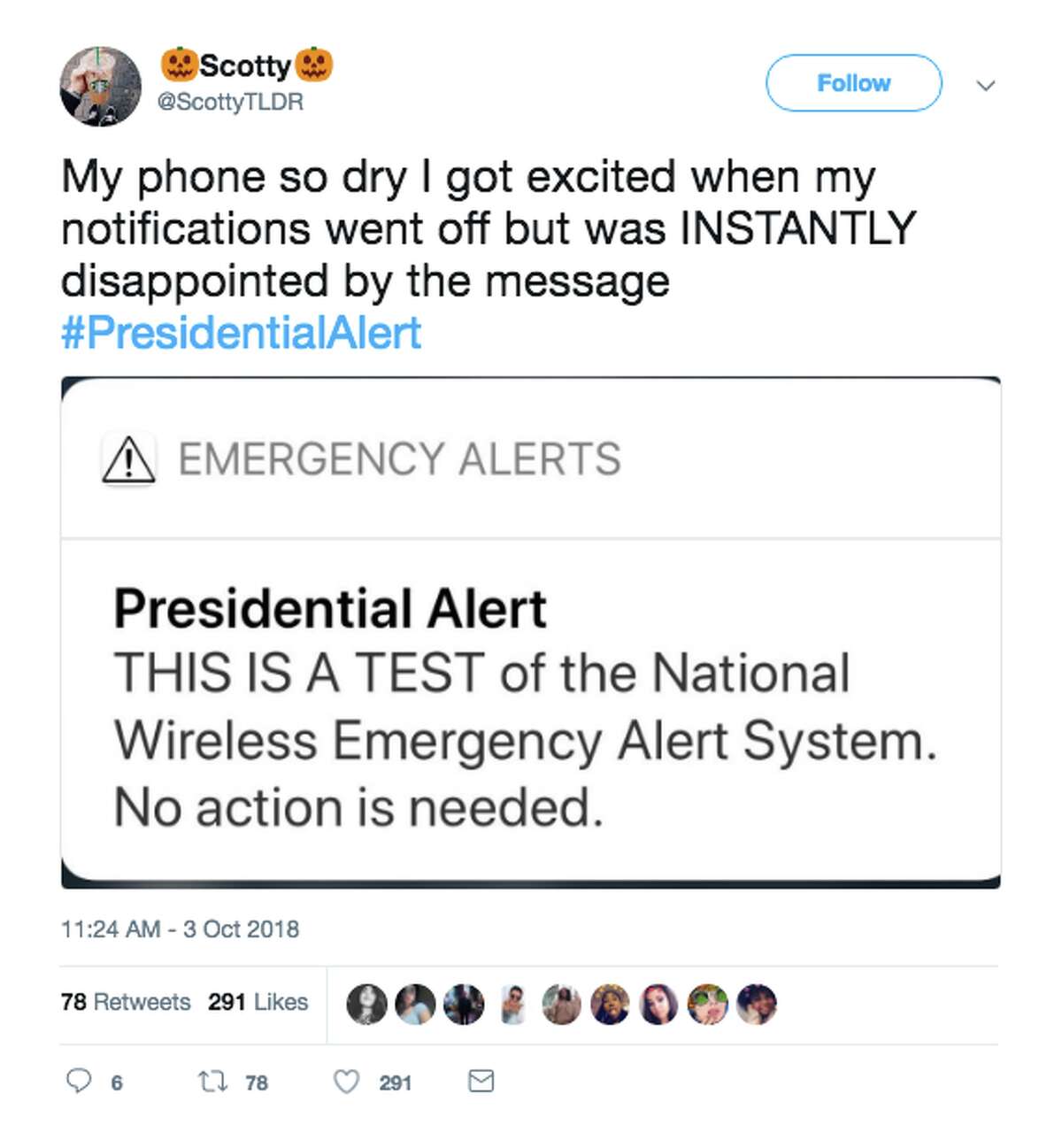Open the 291 Likes list
Image resolution: width=1062 pixels, height=1148 pixels.
click(x=257, y=1001)
